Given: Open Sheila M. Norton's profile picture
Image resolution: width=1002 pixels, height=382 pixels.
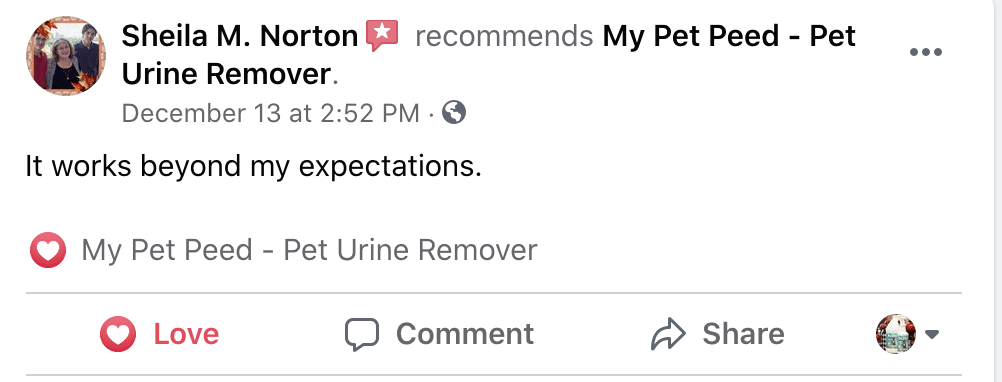Looking at the screenshot, I should (x=66, y=56).
